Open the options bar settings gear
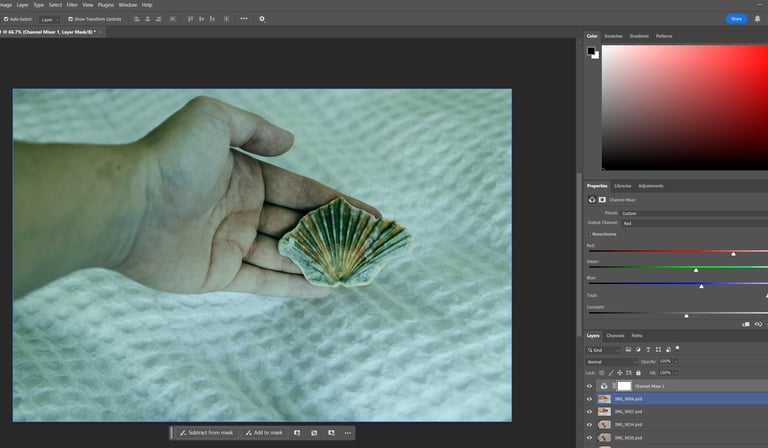Viewport: 768px width, 448px height. point(262,18)
